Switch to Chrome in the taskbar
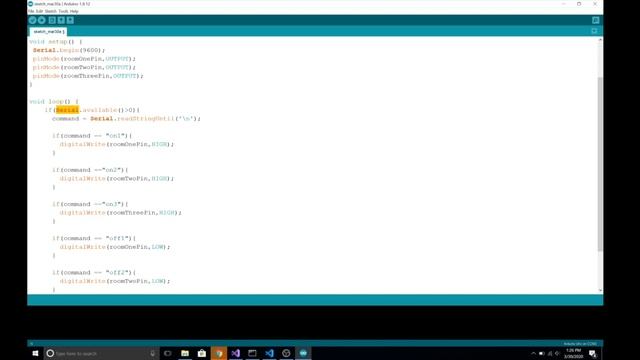 click(x=219, y=353)
